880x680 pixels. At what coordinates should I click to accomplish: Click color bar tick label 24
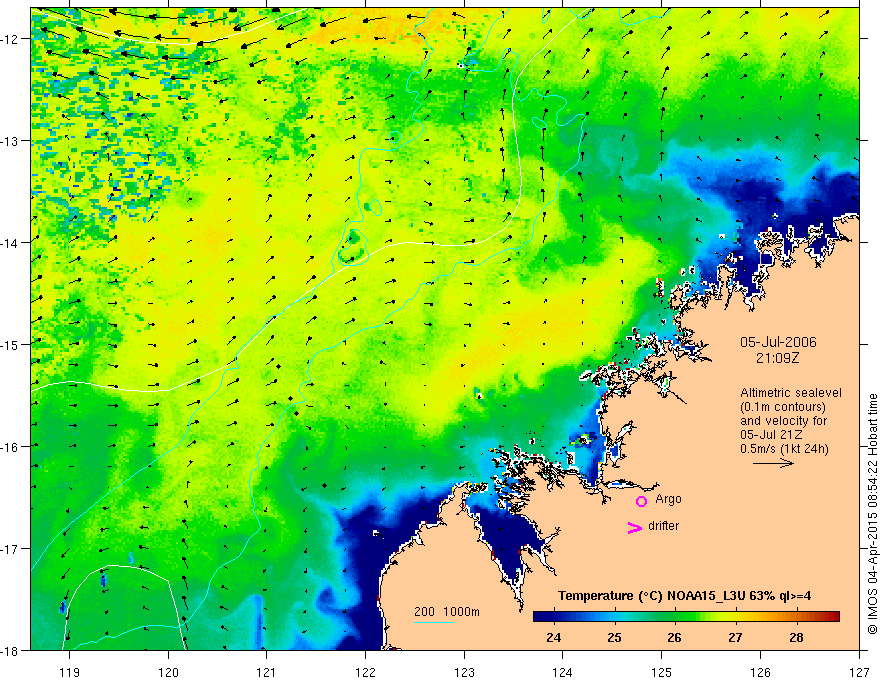tap(553, 637)
